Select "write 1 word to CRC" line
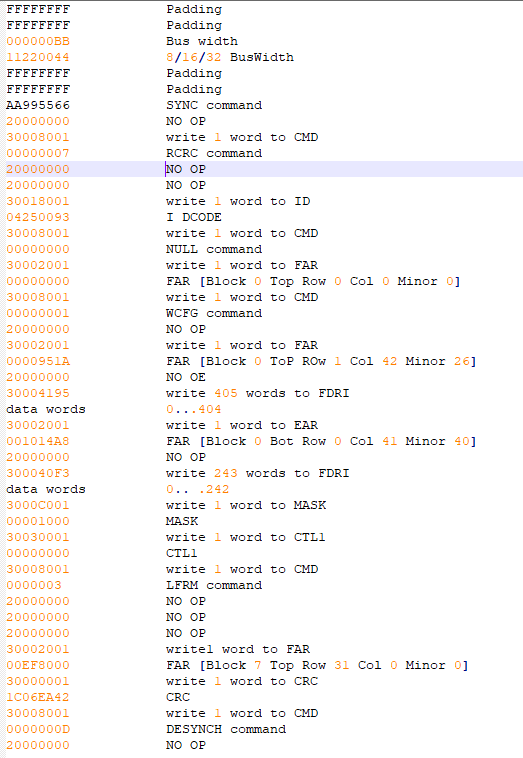Viewport: 523px width, 758px height. [242, 680]
